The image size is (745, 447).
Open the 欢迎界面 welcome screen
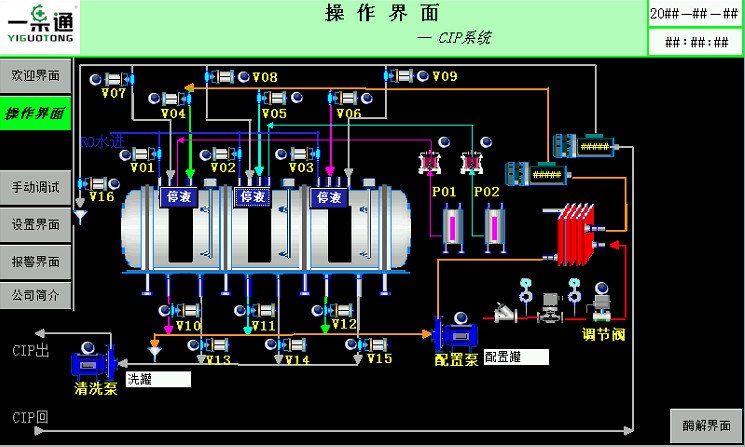pos(35,76)
